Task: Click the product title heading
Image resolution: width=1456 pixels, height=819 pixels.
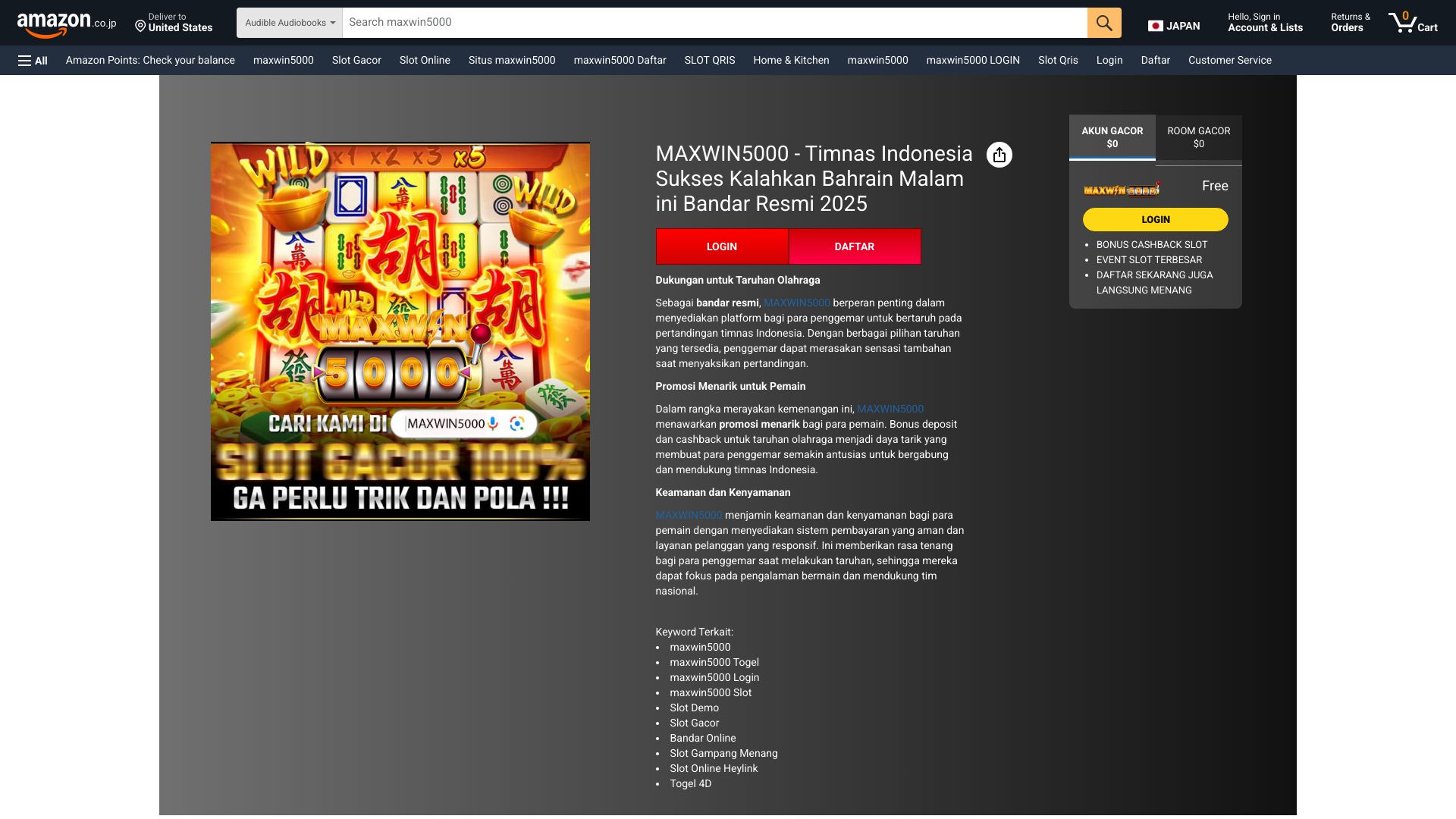Action: (x=814, y=179)
